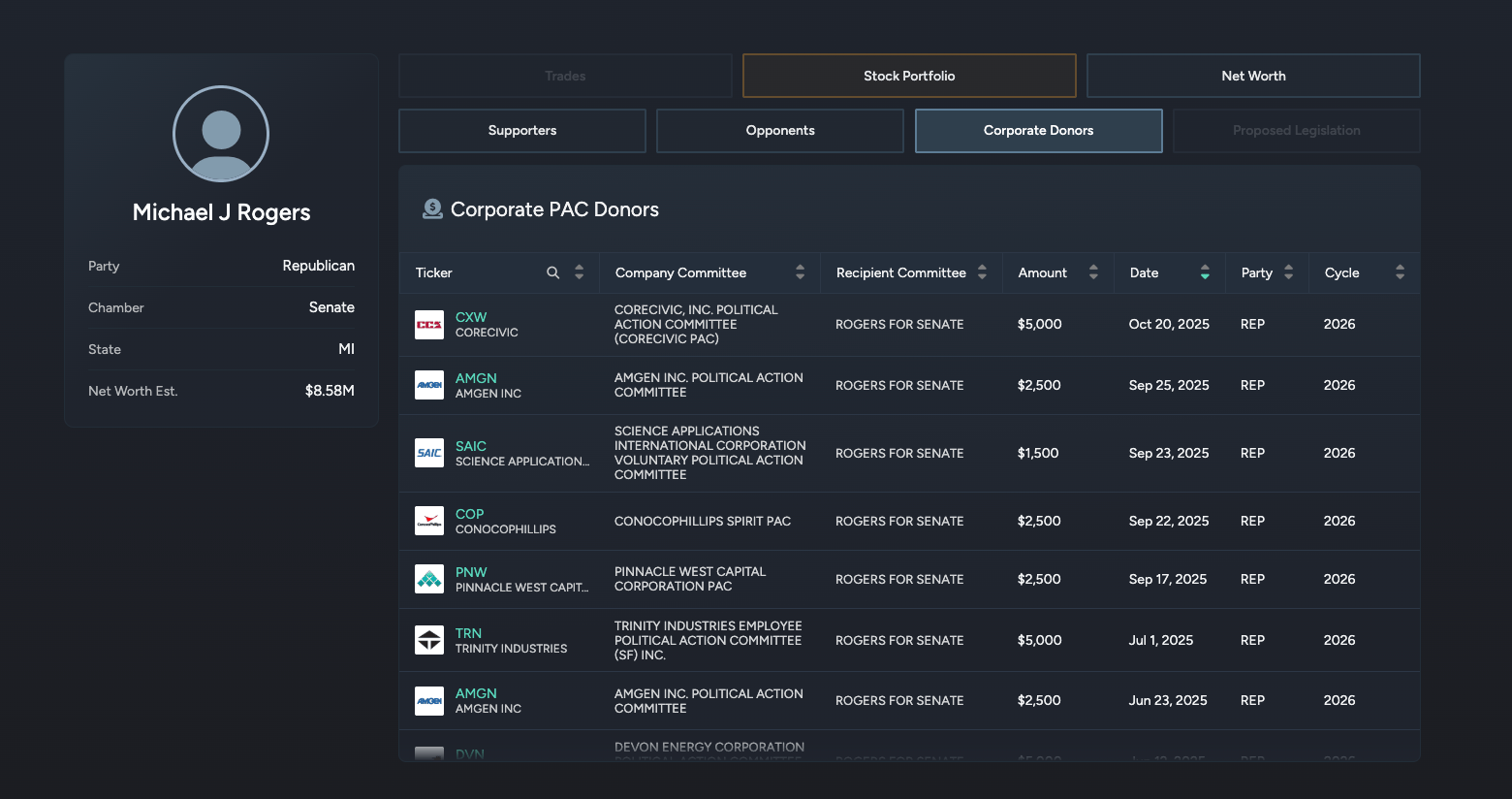Toggle sort order on Amount column
The image size is (1512, 799).
(1093, 272)
